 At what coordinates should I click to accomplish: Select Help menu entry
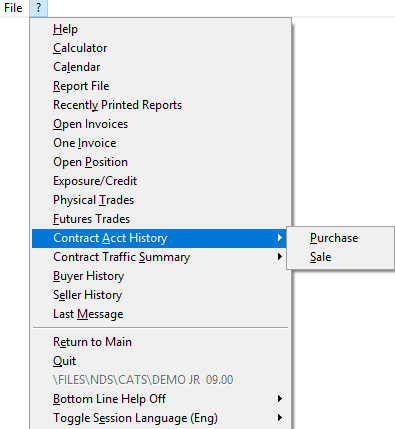pos(159,29)
